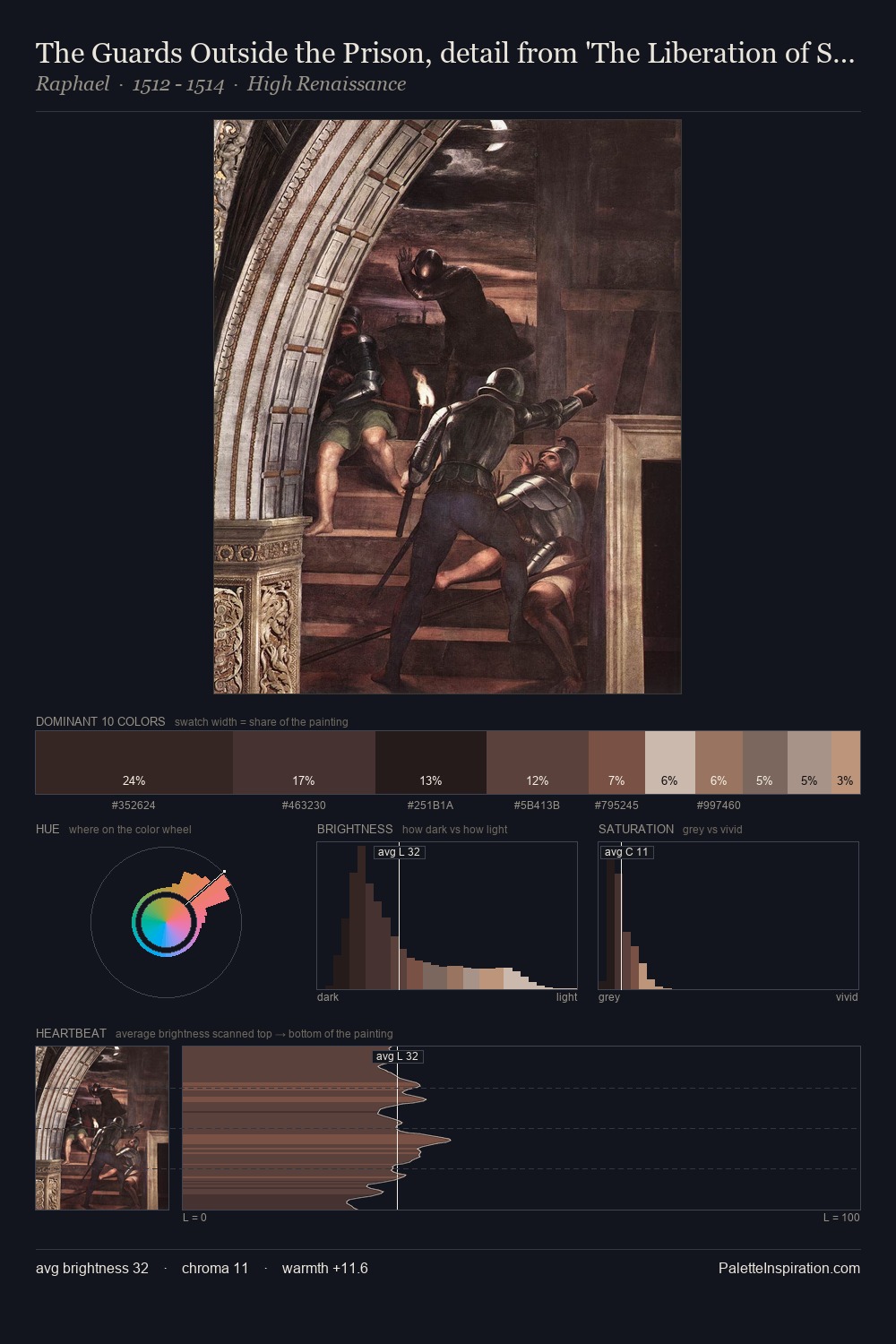Pick the second 5% taupe swatch
This screenshot has width=896, height=1344.
[809, 762]
